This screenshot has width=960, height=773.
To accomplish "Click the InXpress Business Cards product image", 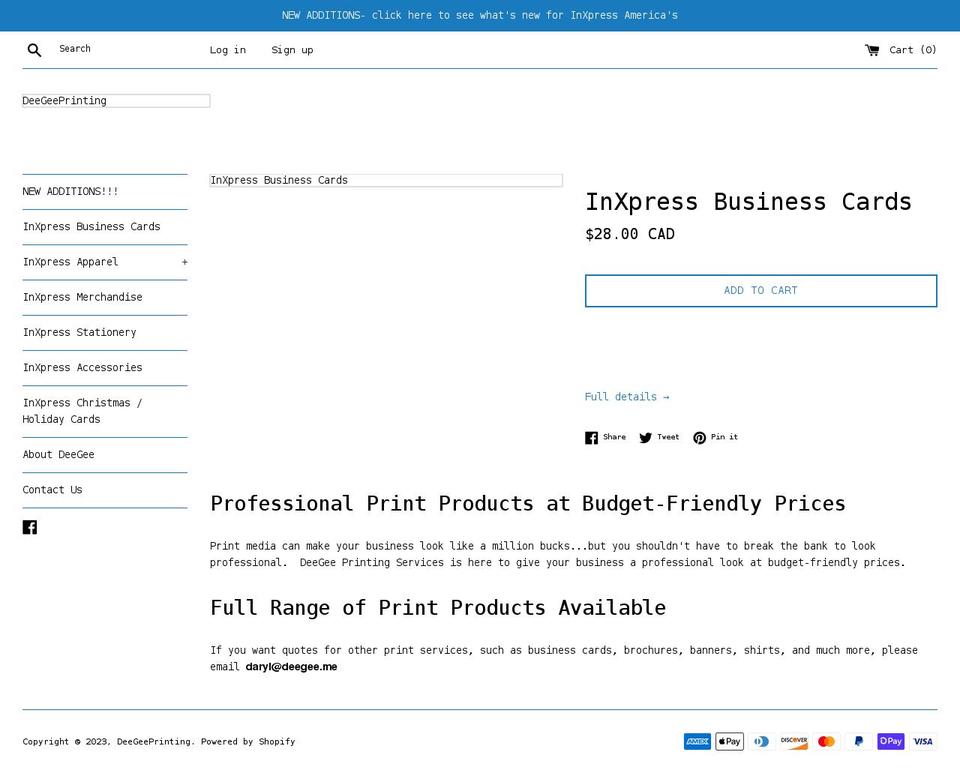I will [x=385, y=181].
